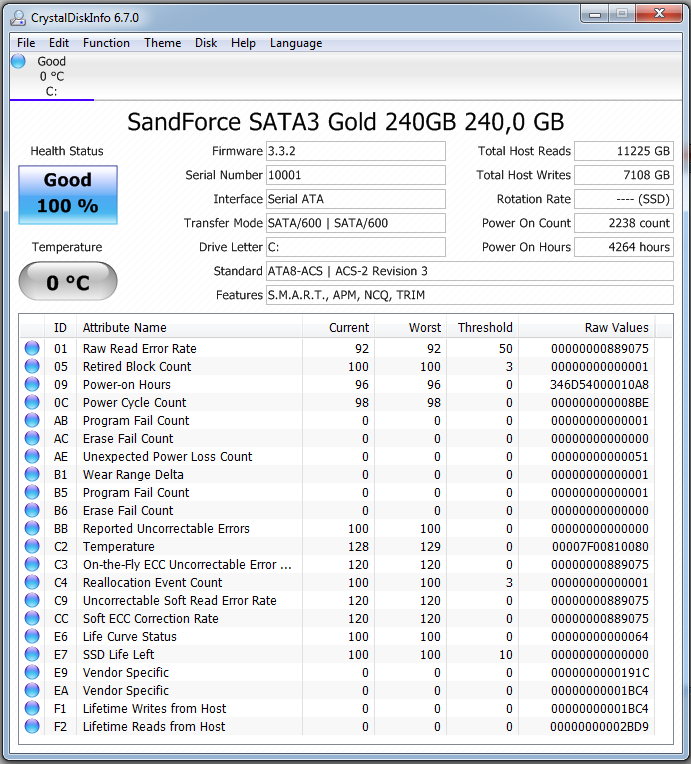Click status icon for SSD Life Left

tap(32, 654)
